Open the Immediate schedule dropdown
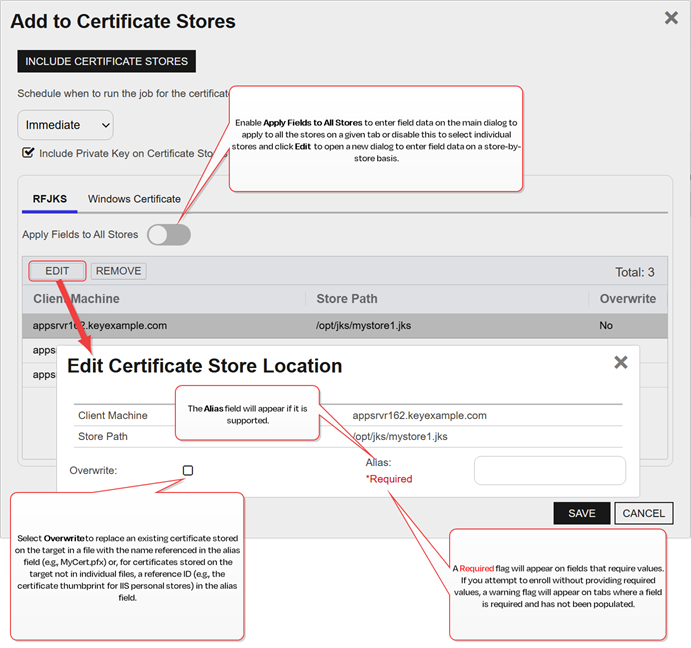This screenshot has height=648, width=691. click(x=65, y=125)
